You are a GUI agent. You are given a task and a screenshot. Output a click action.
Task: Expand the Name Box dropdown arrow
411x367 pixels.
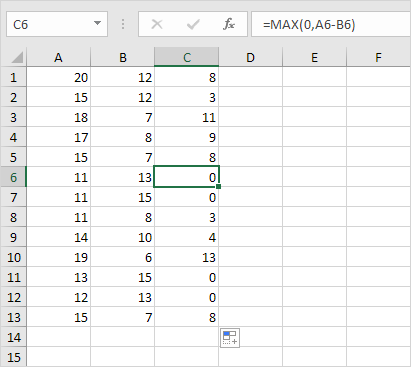pyautogui.click(x=97, y=24)
